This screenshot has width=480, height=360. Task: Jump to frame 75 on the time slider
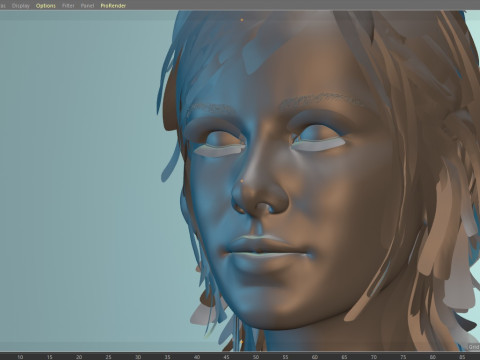pyautogui.click(x=403, y=357)
